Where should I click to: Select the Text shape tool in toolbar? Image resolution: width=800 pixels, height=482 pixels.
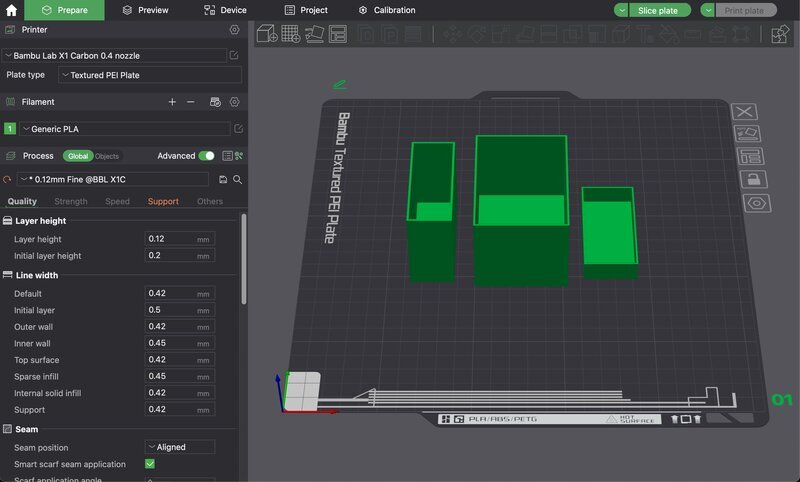(645, 34)
